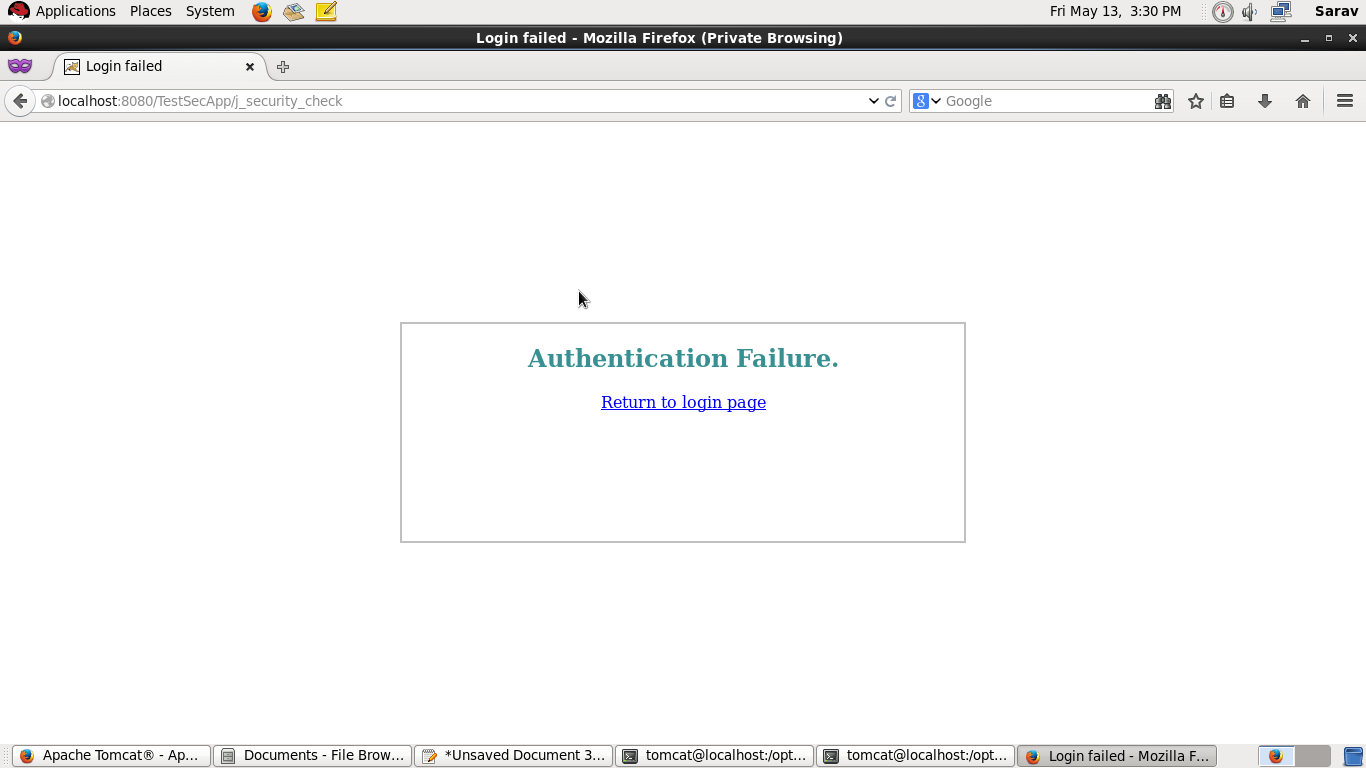Image resolution: width=1366 pixels, height=768 pixels.
Task: Open the URL bar history dropdown
Action: (x=874, y=100)
